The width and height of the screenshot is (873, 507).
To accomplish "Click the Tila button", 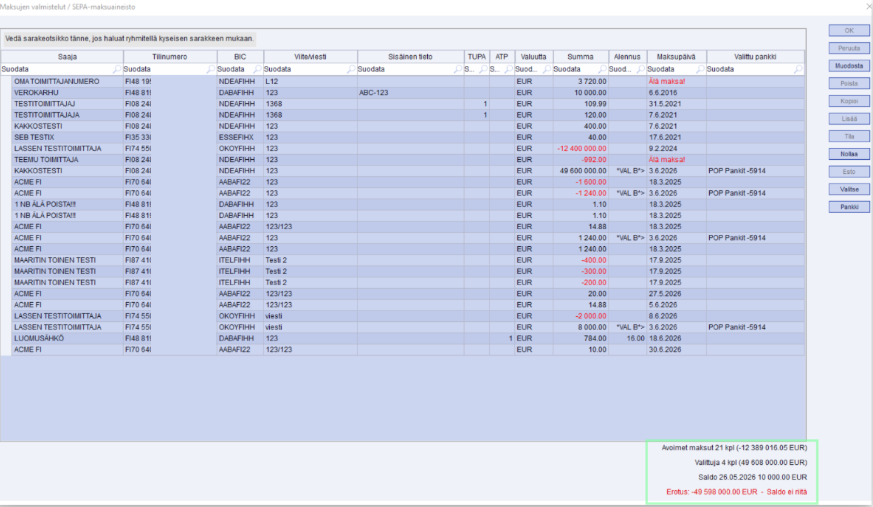I will [849, 136].
